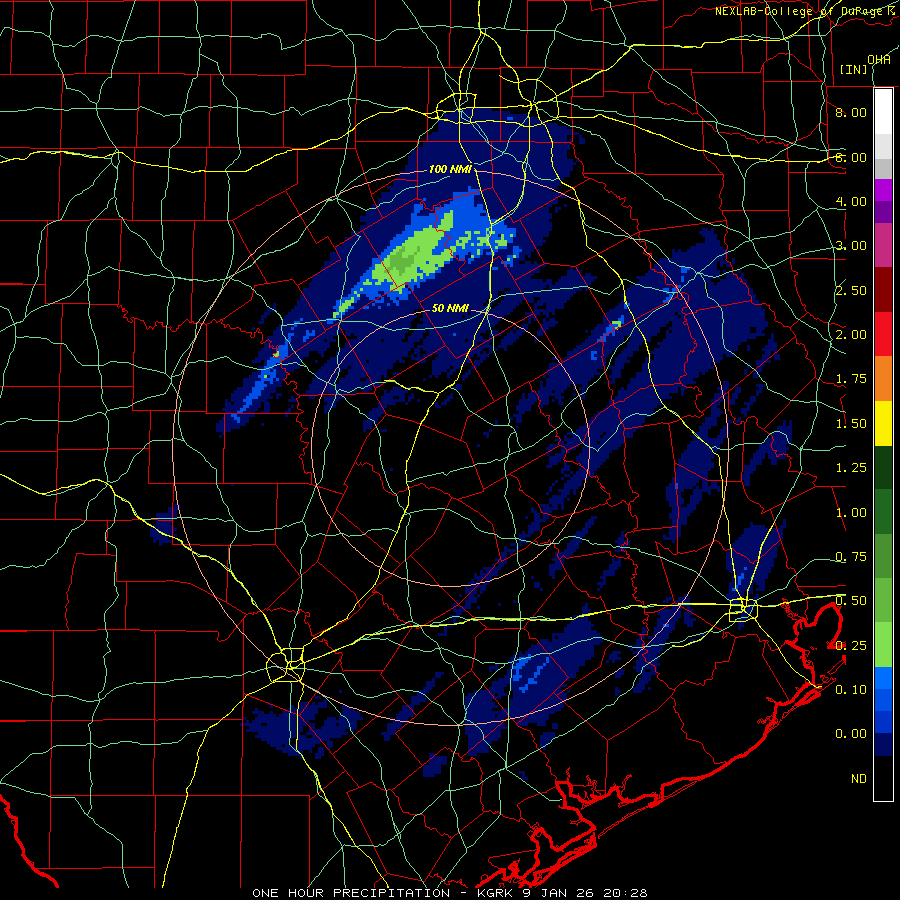The image size is (900, 900).
Task: Click the navy swatch below 0.00
Action: [883, 745]
